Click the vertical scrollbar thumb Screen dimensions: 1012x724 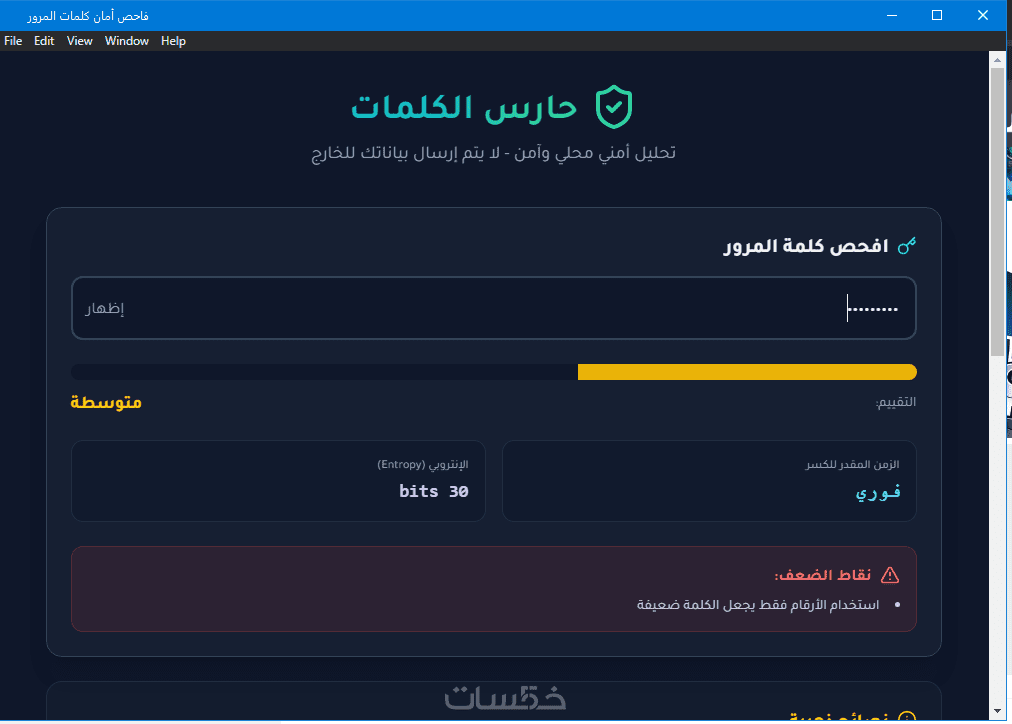pyautogui.click(x=997, y=212)
